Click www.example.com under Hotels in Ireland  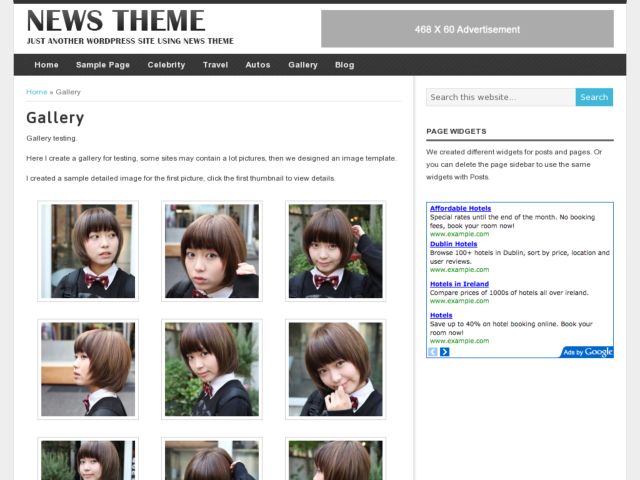[459, 301]
